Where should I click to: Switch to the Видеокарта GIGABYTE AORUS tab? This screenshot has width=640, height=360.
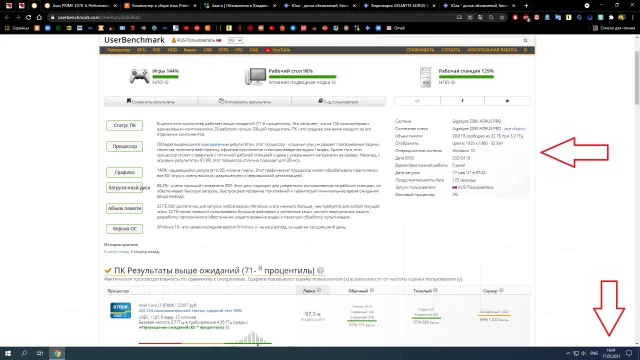point(399,6)
